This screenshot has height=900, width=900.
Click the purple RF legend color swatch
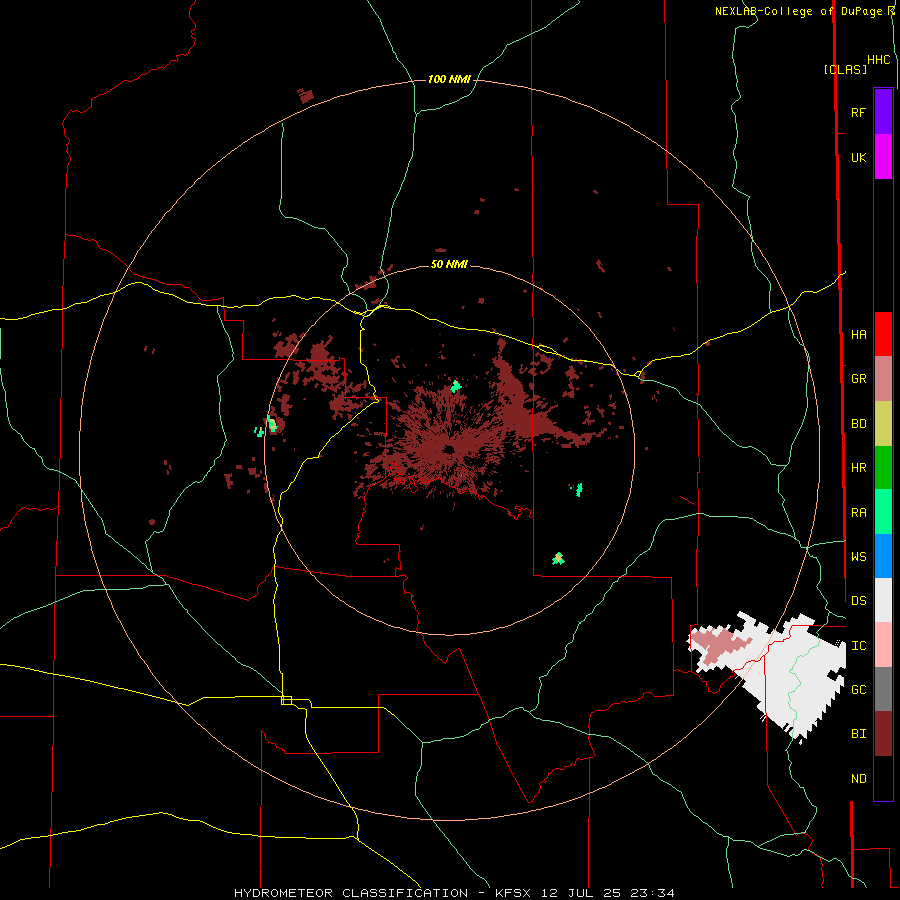point(883,112)
